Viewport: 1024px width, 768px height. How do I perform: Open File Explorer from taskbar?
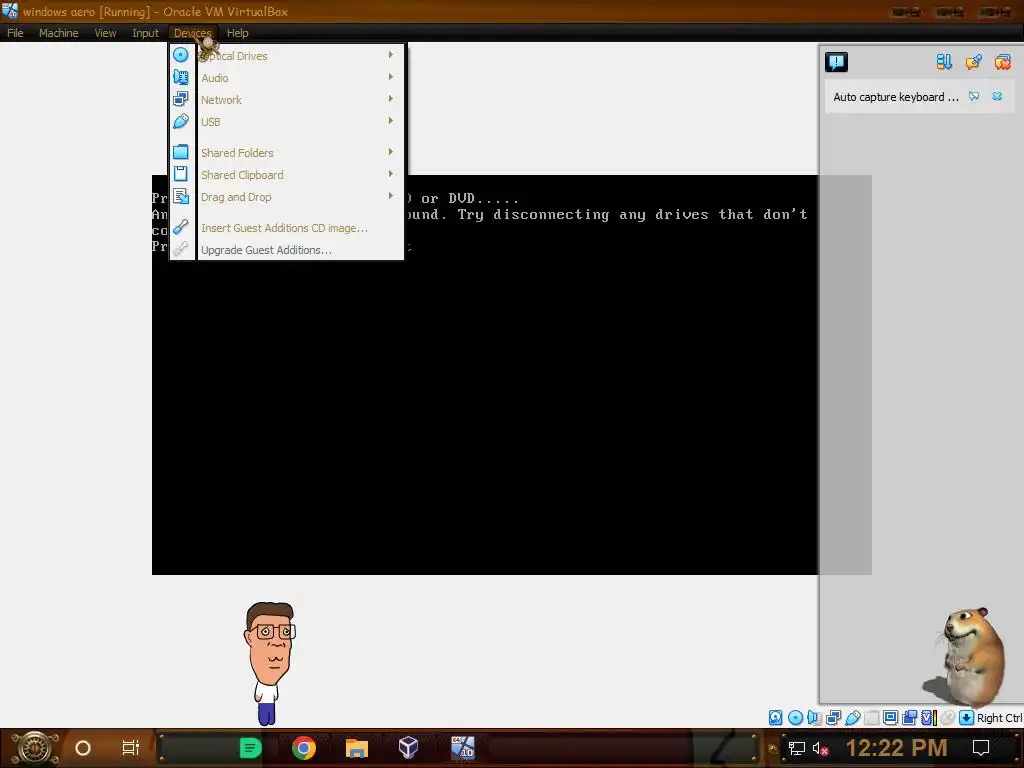pos(357,748)
